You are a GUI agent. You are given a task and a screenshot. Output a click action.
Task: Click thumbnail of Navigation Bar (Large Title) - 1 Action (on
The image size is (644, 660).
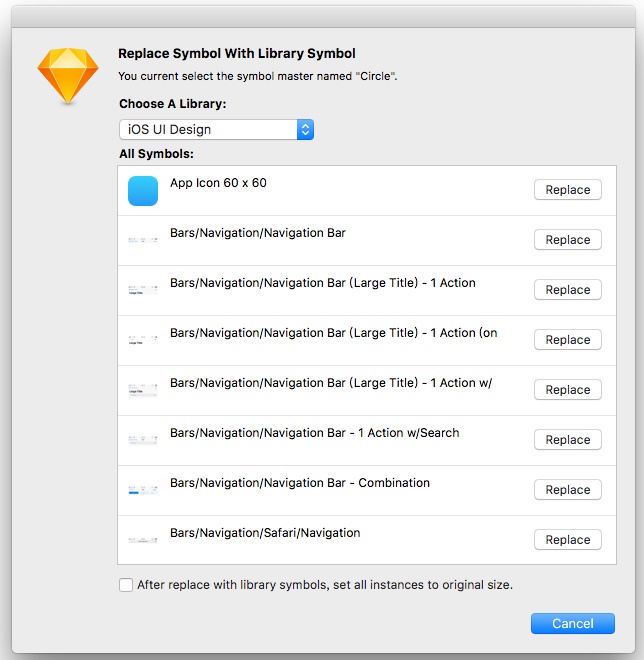coord(143,340)
